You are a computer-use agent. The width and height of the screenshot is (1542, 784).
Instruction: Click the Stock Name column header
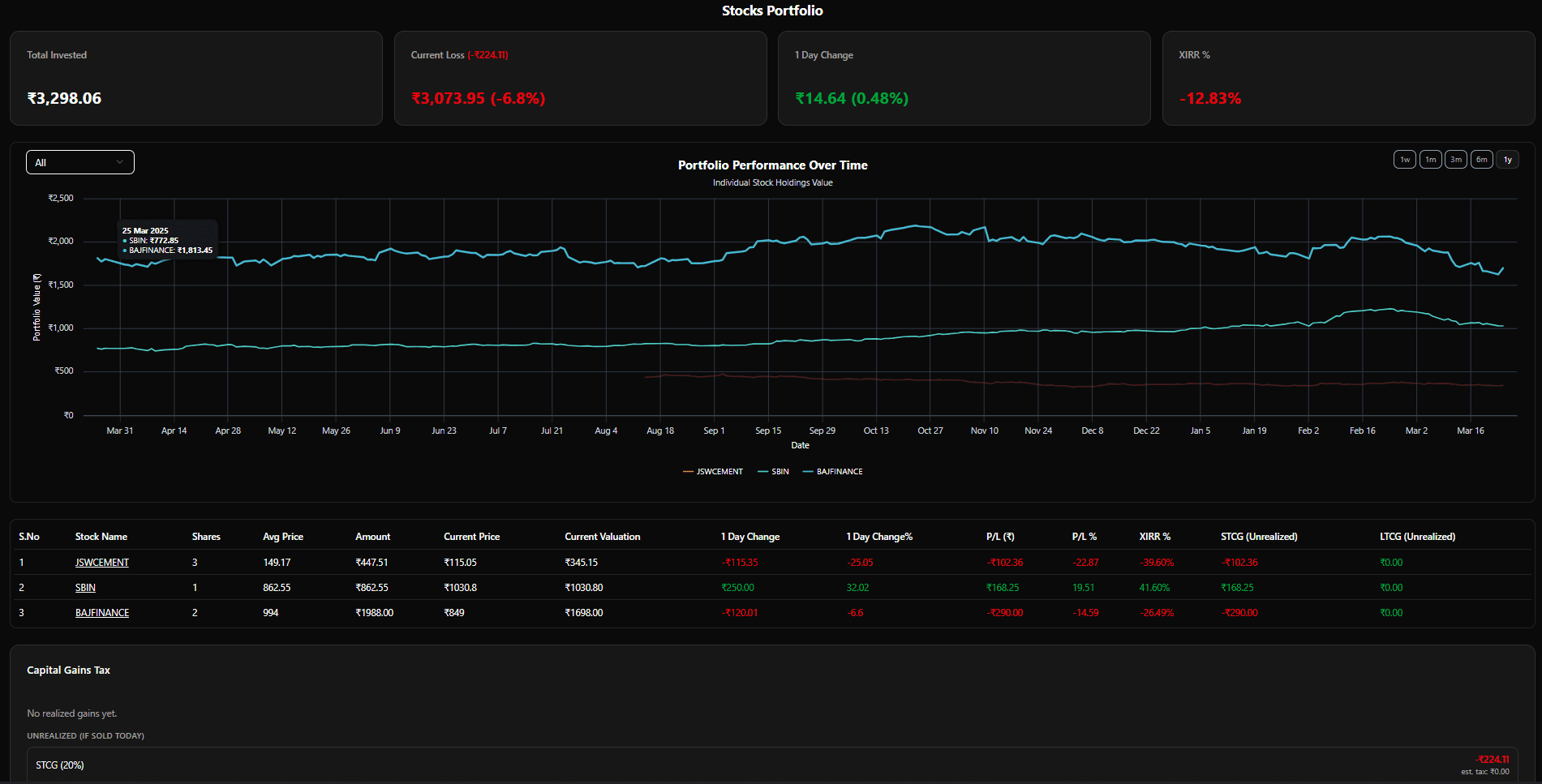tap(101, 537)
